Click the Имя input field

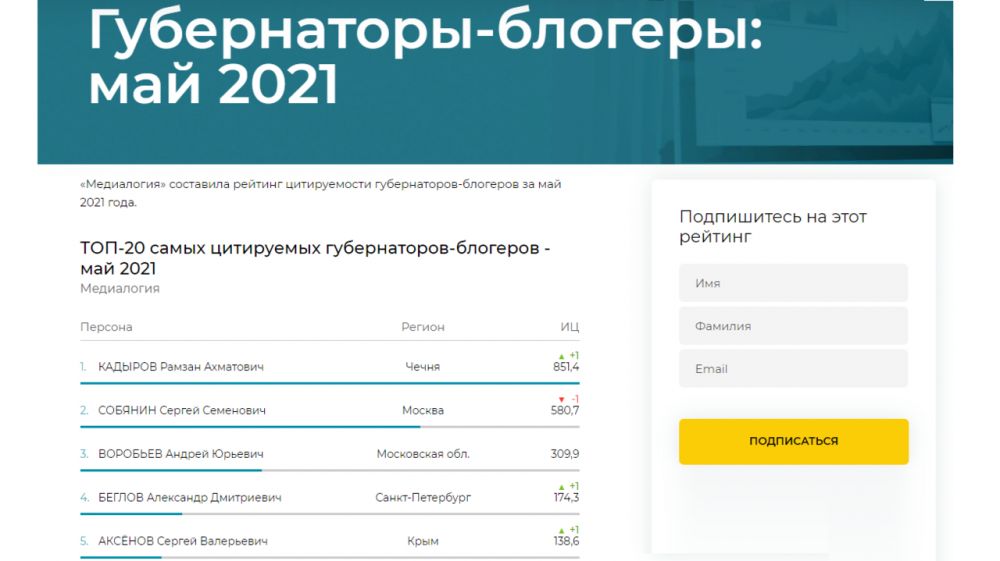click(793, 283)
